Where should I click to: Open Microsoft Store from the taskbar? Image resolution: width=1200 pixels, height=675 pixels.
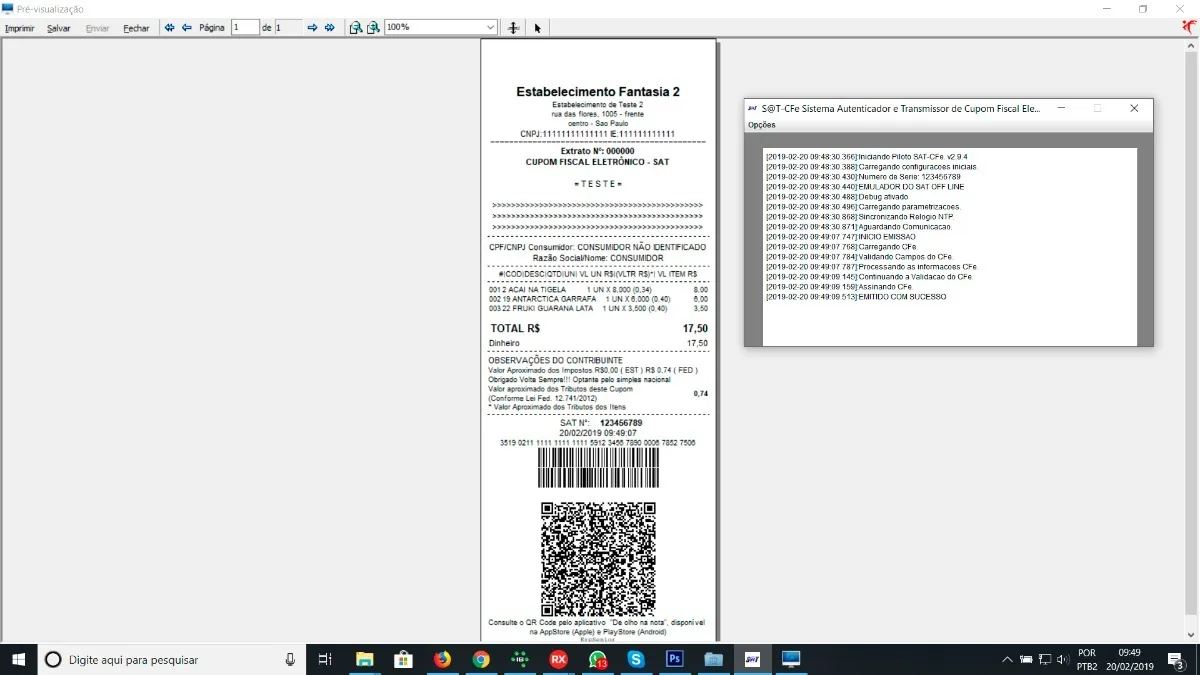[403, 660]
